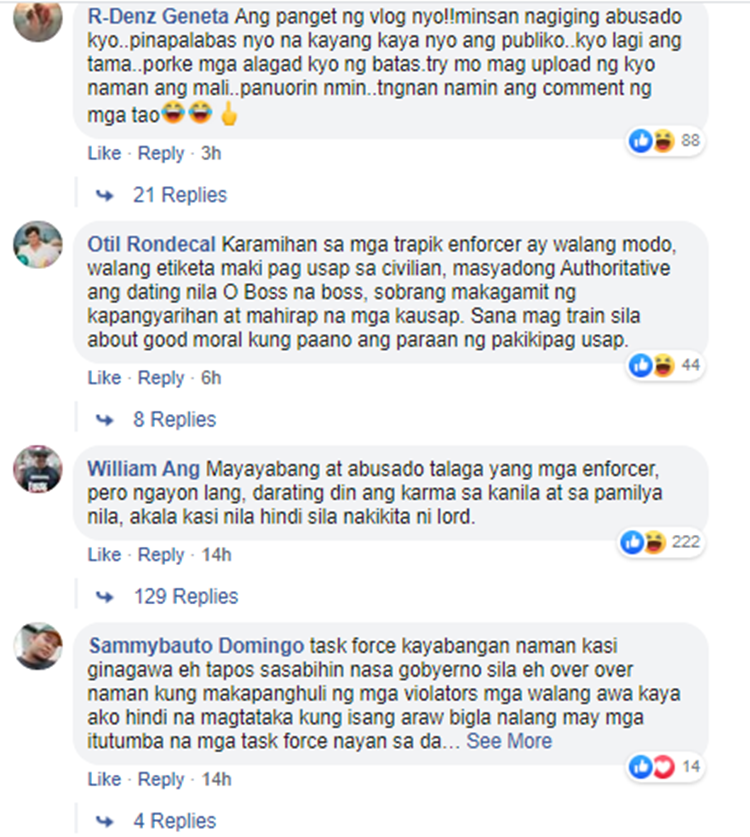This screenshot has height=837, width=750.
Task: Click the like reaction icon on R-Denz Geneta's comment
Action: pyautogui.click(x=641, y=141)
